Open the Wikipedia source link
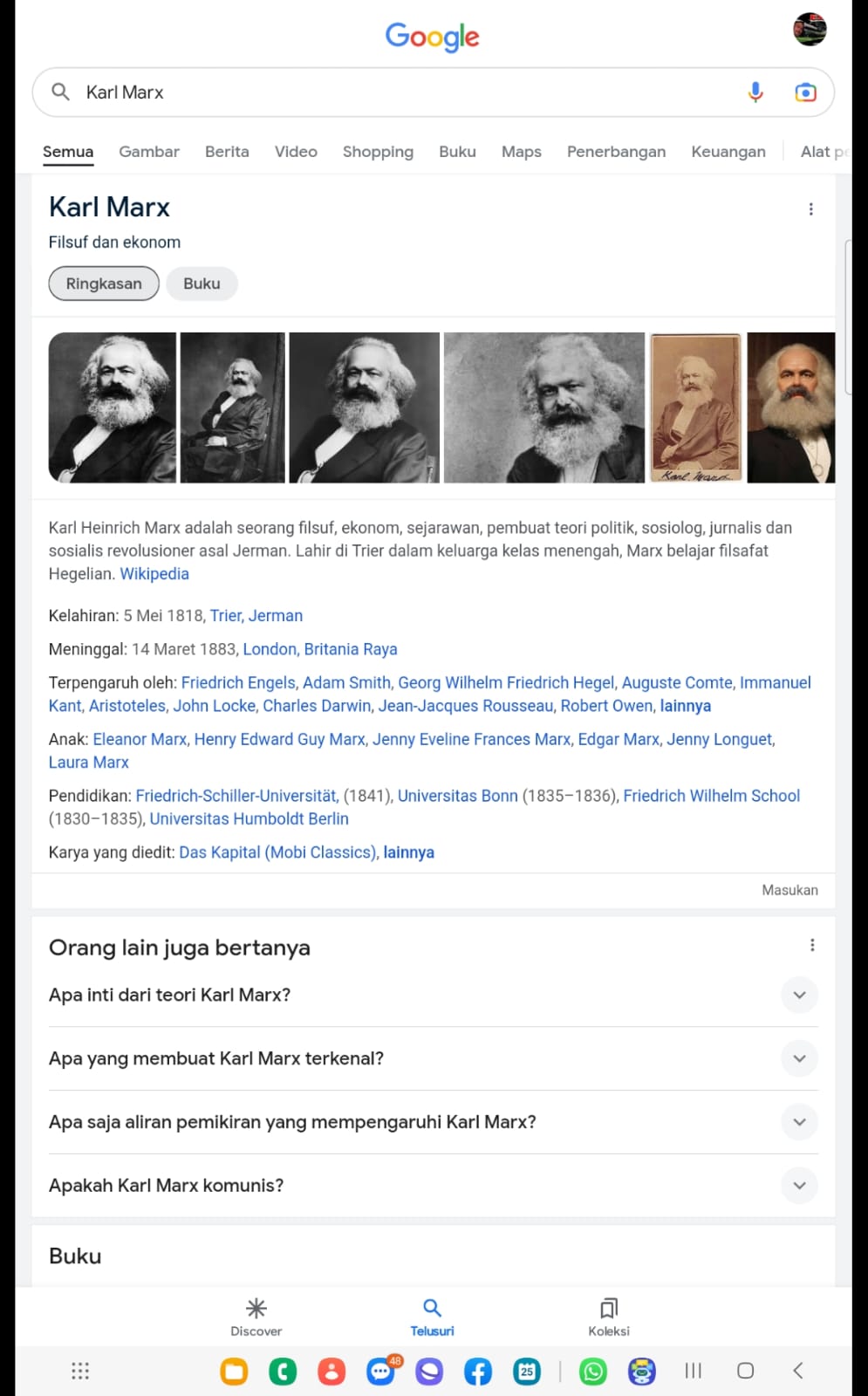 click(154, 574)
